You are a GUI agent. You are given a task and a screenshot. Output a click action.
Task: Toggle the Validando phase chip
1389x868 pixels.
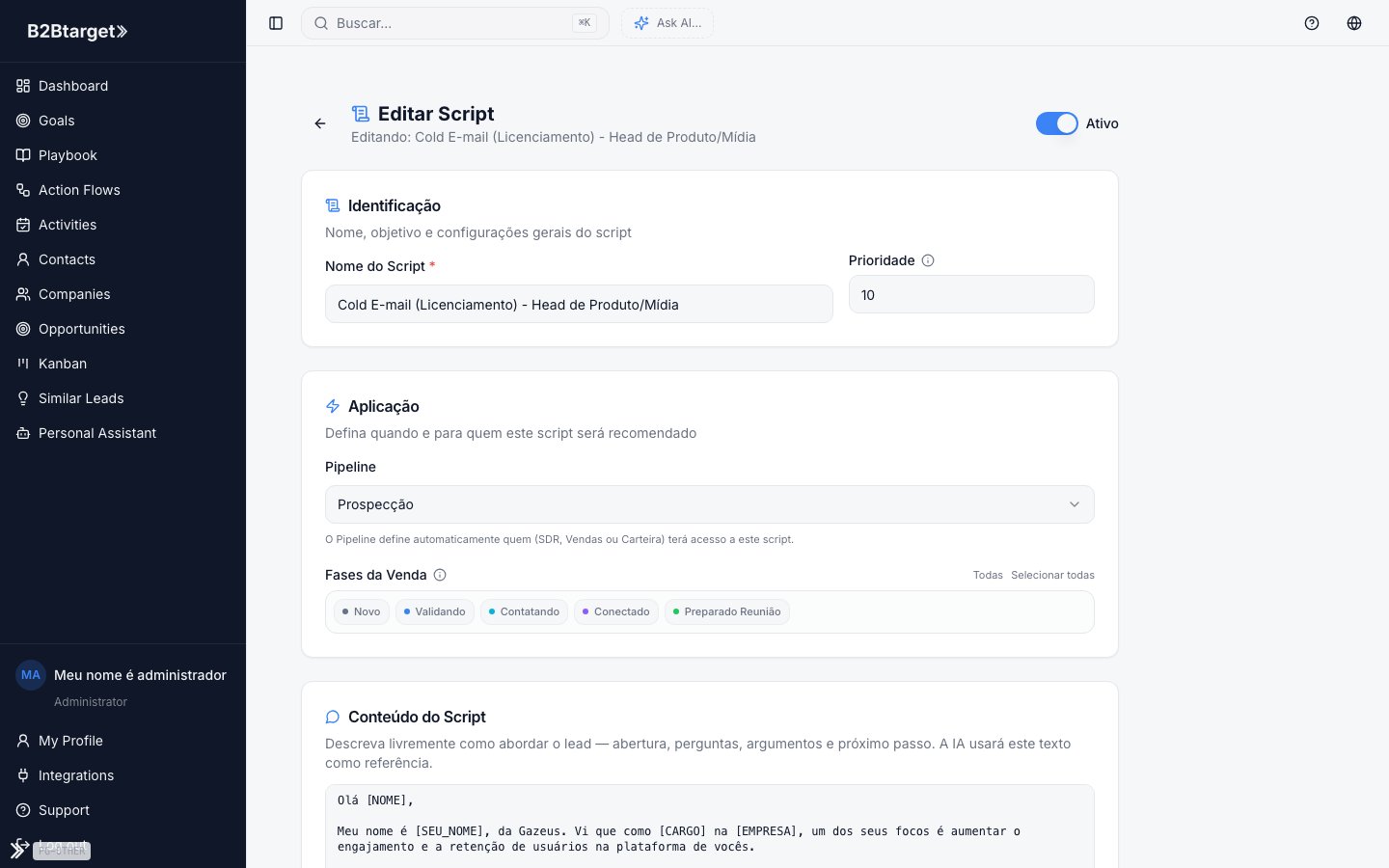[x=435, y=611]
